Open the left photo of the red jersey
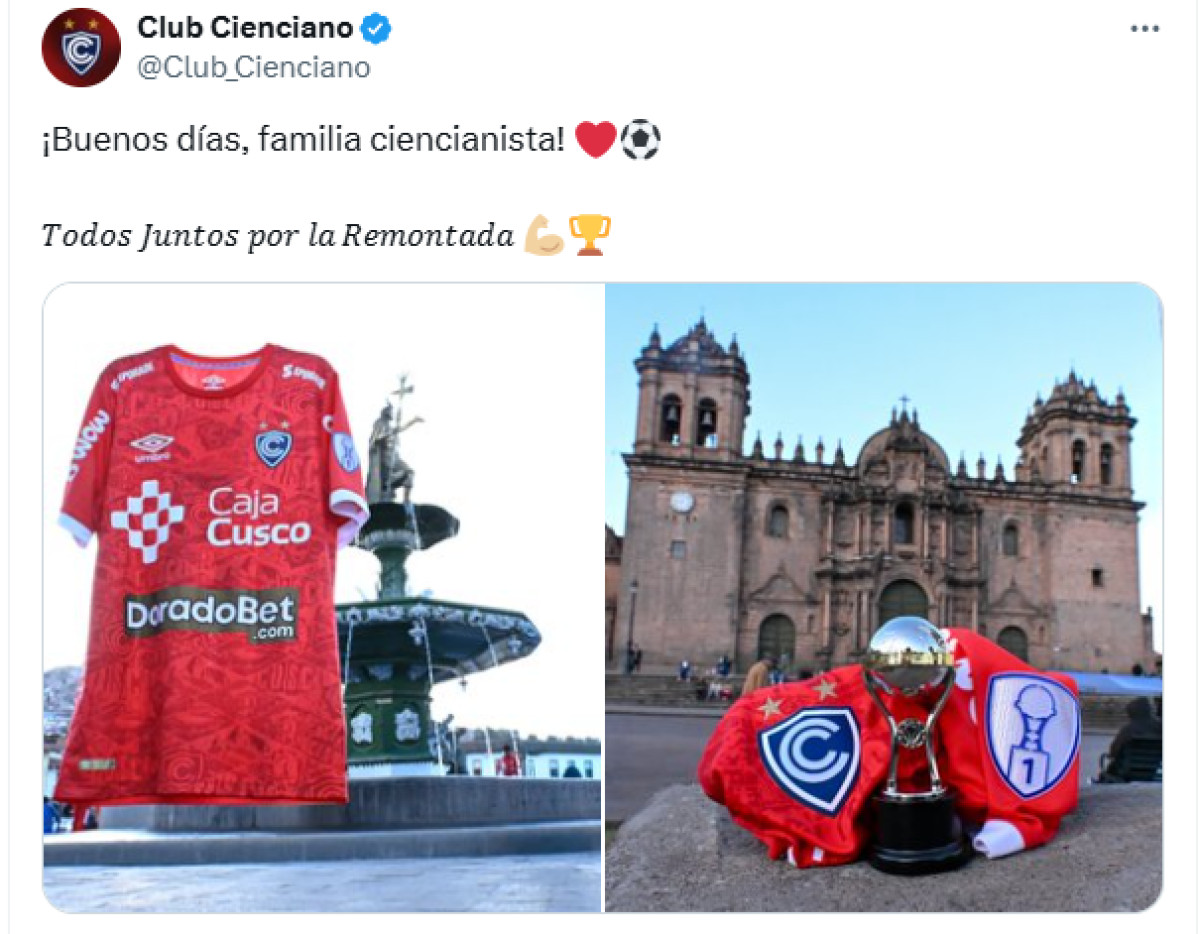The image size is (1200, 934). point(322,597)
